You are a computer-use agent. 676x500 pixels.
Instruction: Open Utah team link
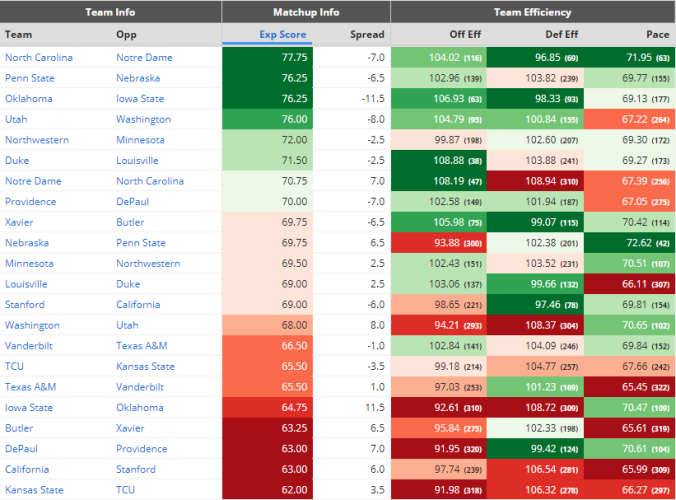(16, 119)
